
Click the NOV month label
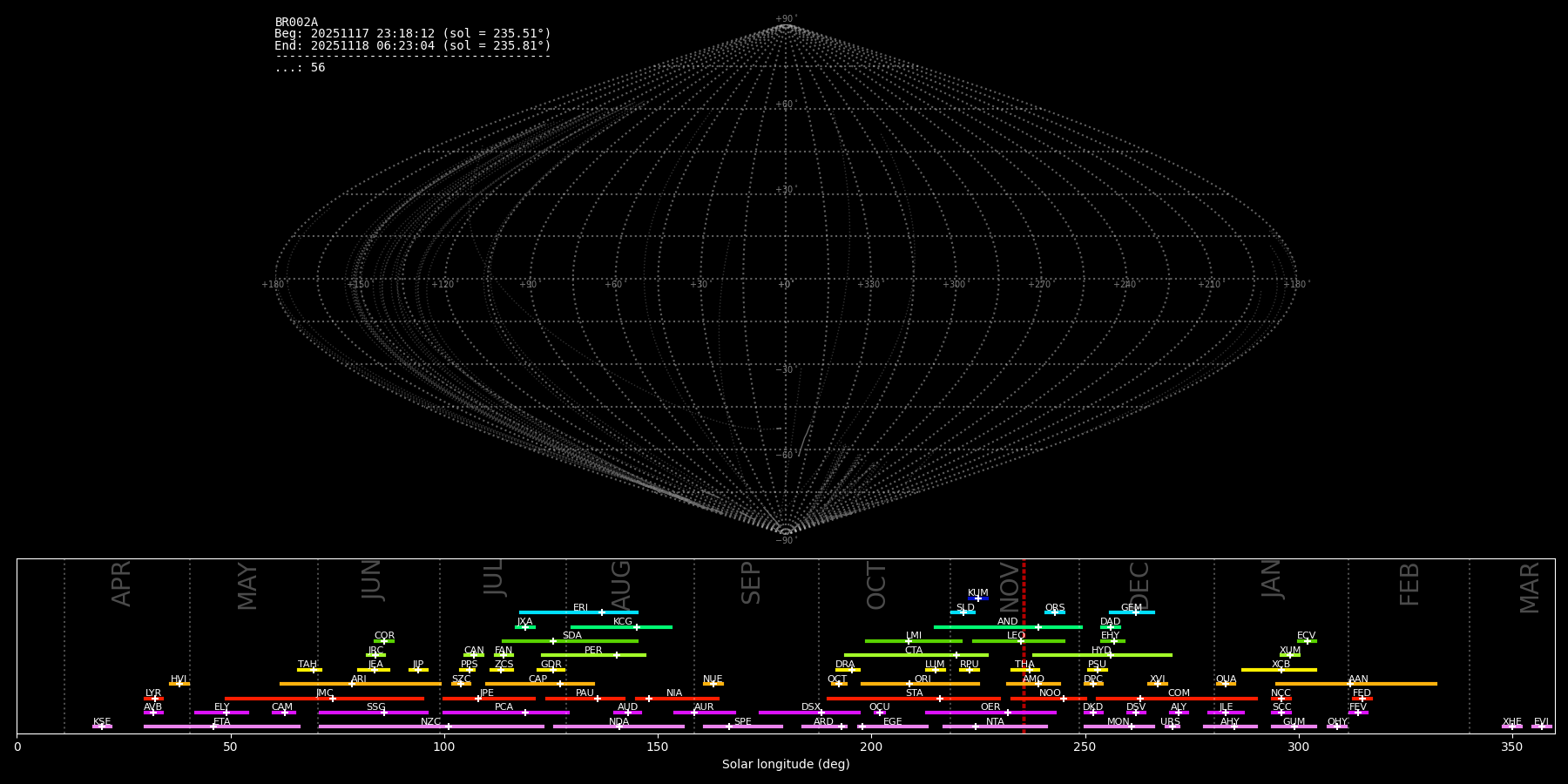coord(1010,585)
